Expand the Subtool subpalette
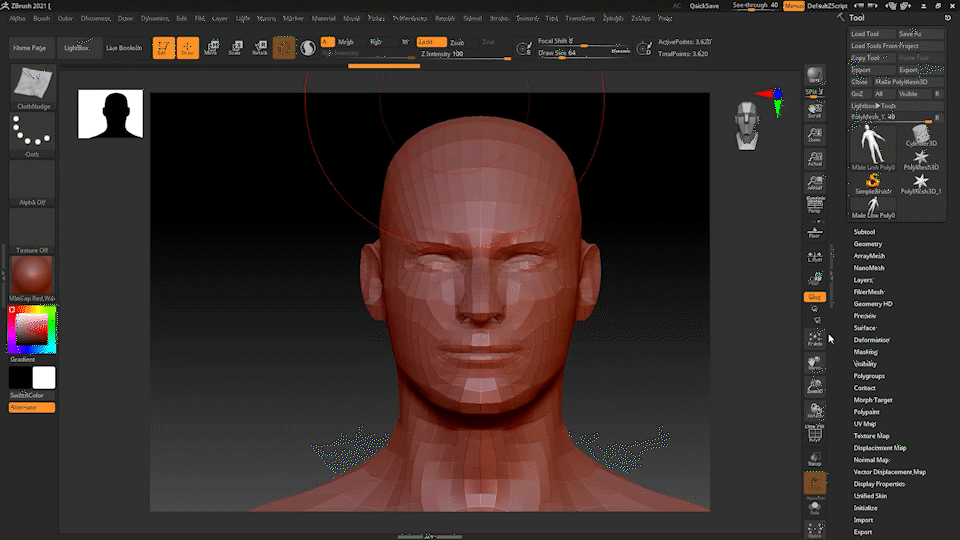This screenshot has height=540, width=960. [864, 232]
